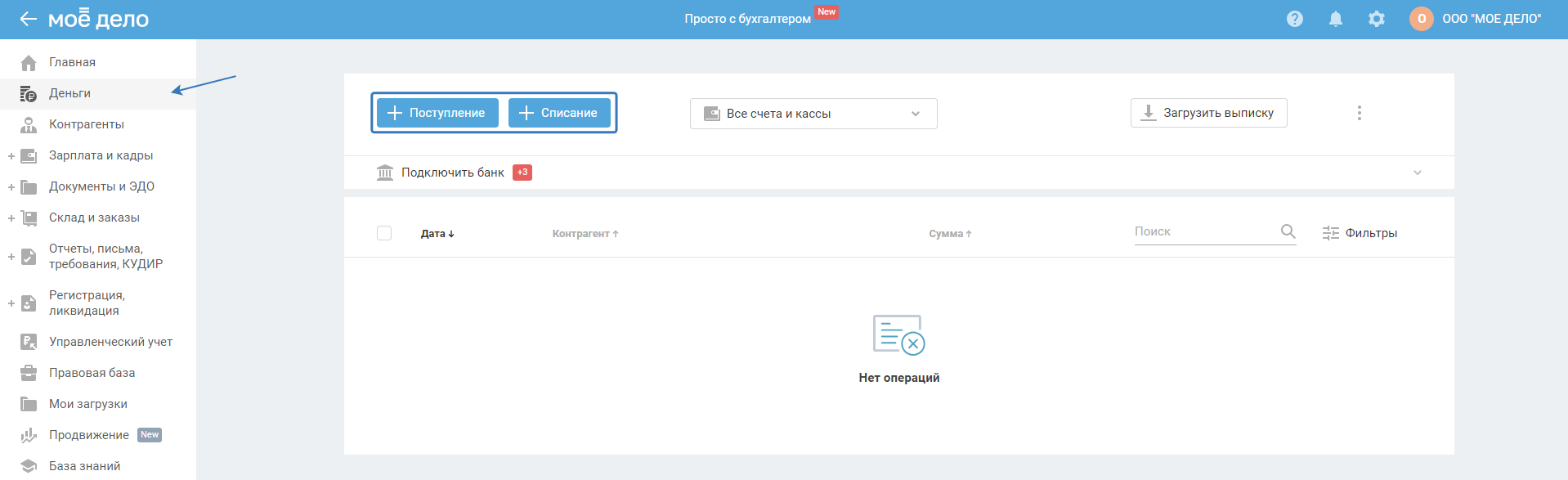The height and width of the screenshot is (480, 1568).
Task: Click the Правовая база briefcase icon
Action: point(29,374)
